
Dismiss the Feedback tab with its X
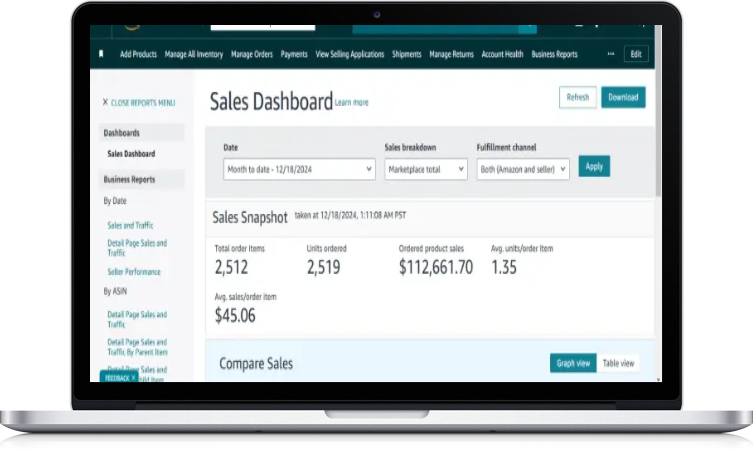tap(133, 378)
